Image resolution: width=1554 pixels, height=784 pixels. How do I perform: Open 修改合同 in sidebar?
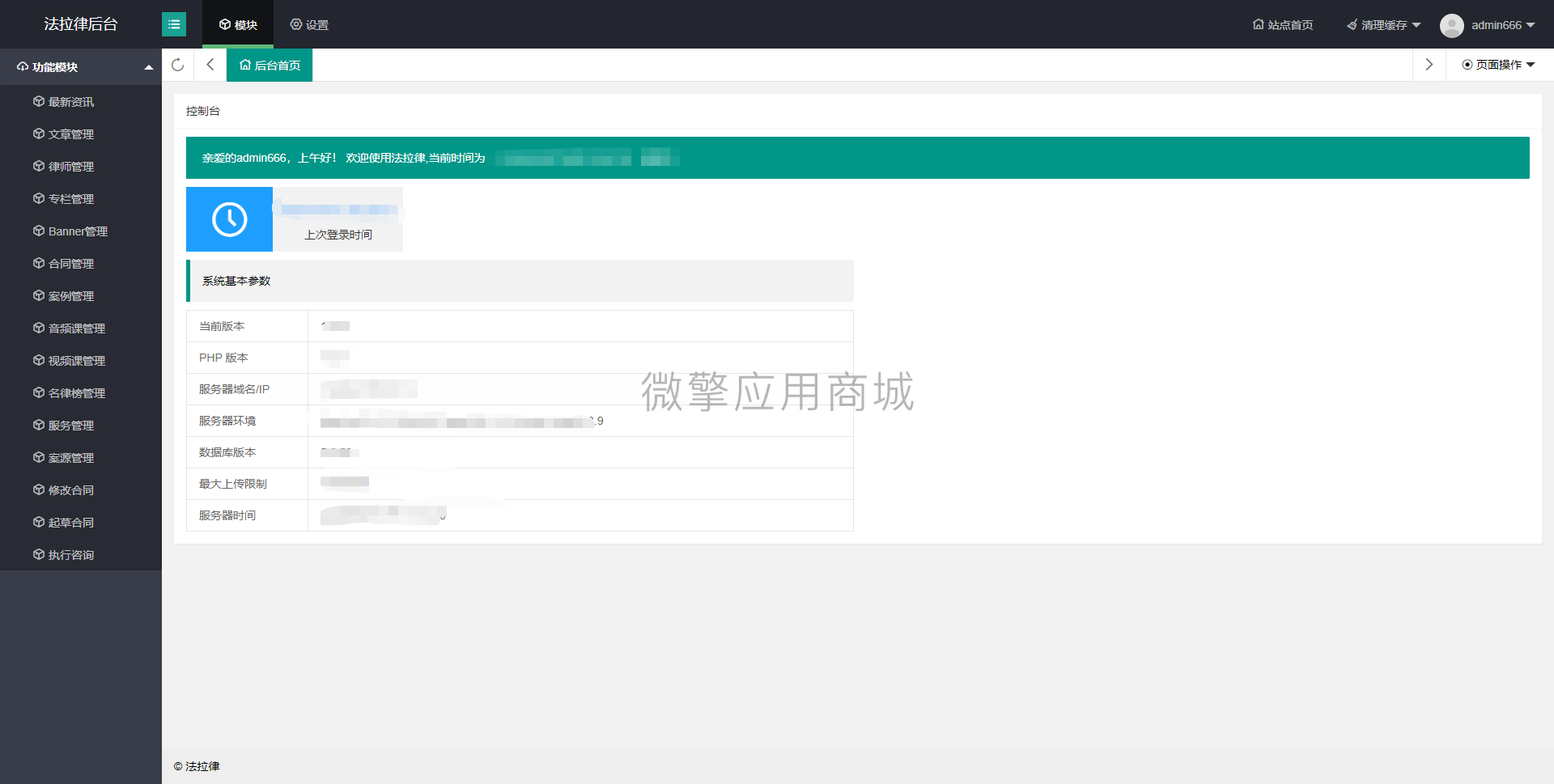[81, 490]
